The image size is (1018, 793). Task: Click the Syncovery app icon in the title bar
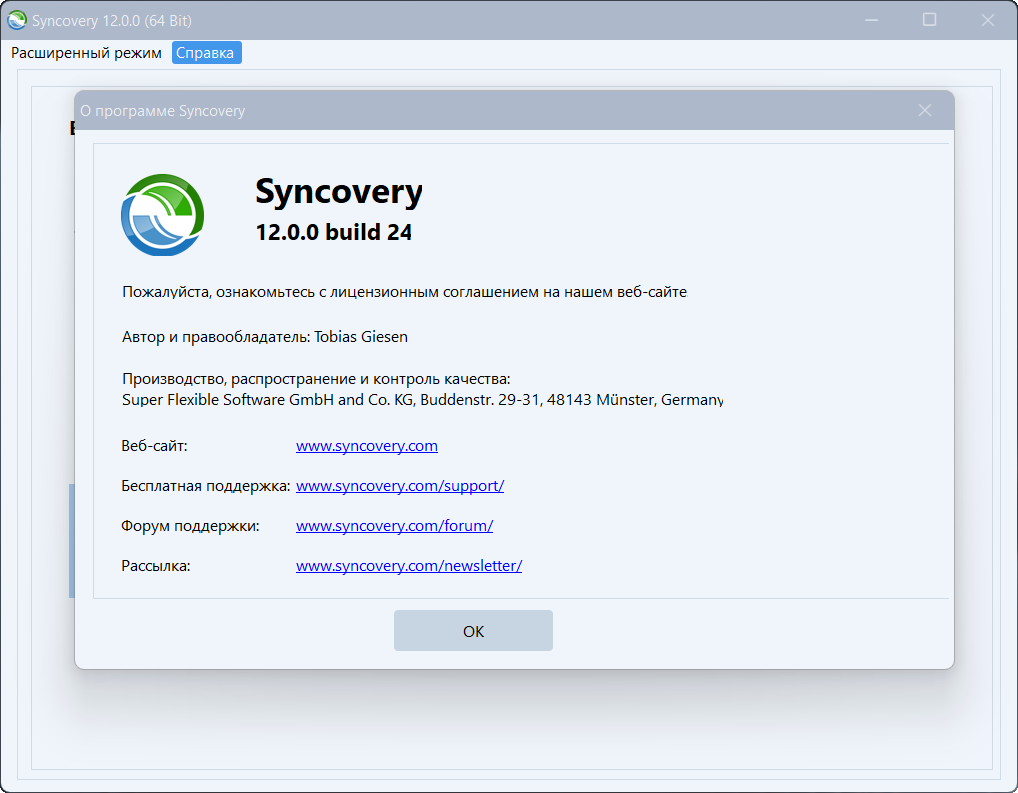tap(16, 20)
